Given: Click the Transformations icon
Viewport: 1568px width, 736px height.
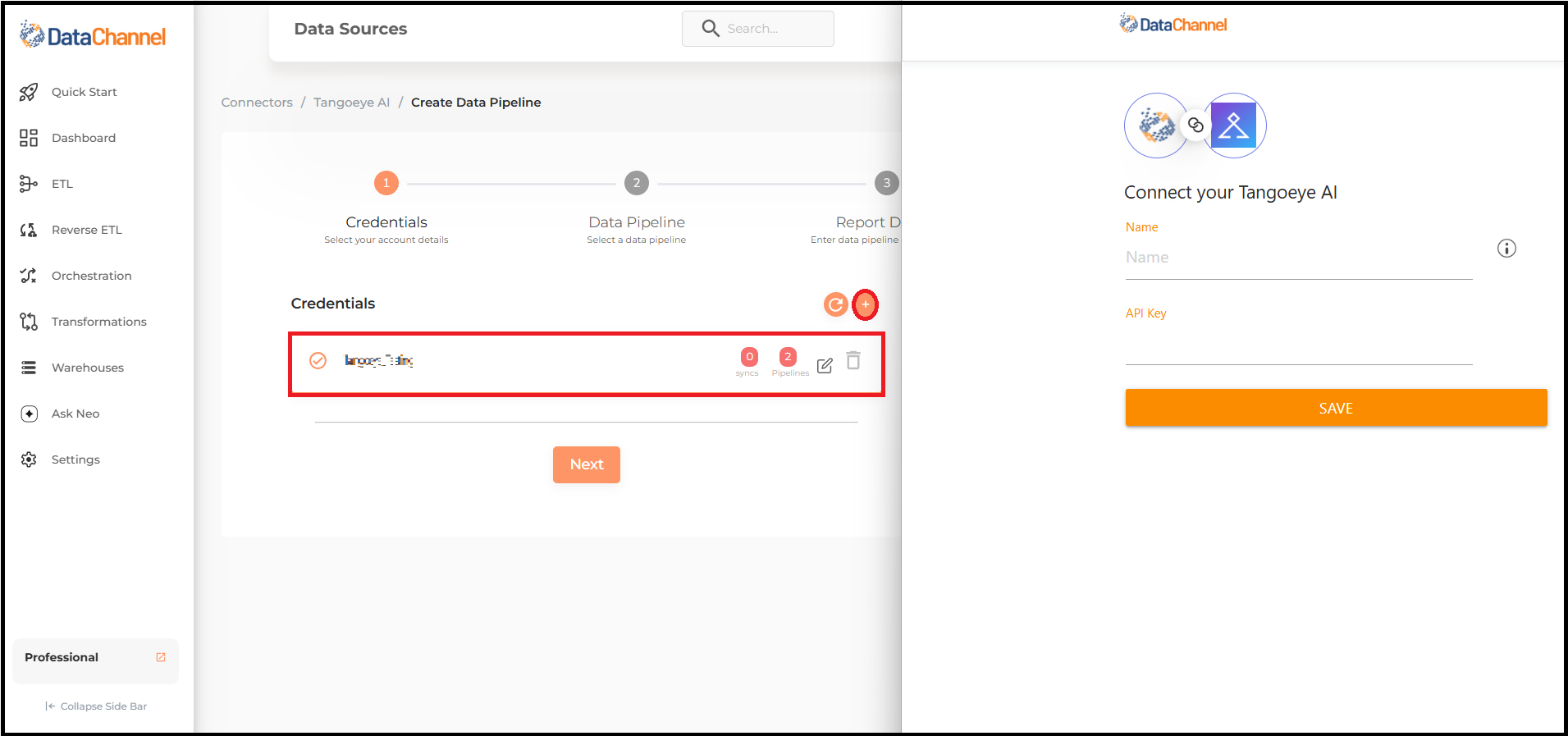Looking at the screenshot, I should (x=29, y=322).
